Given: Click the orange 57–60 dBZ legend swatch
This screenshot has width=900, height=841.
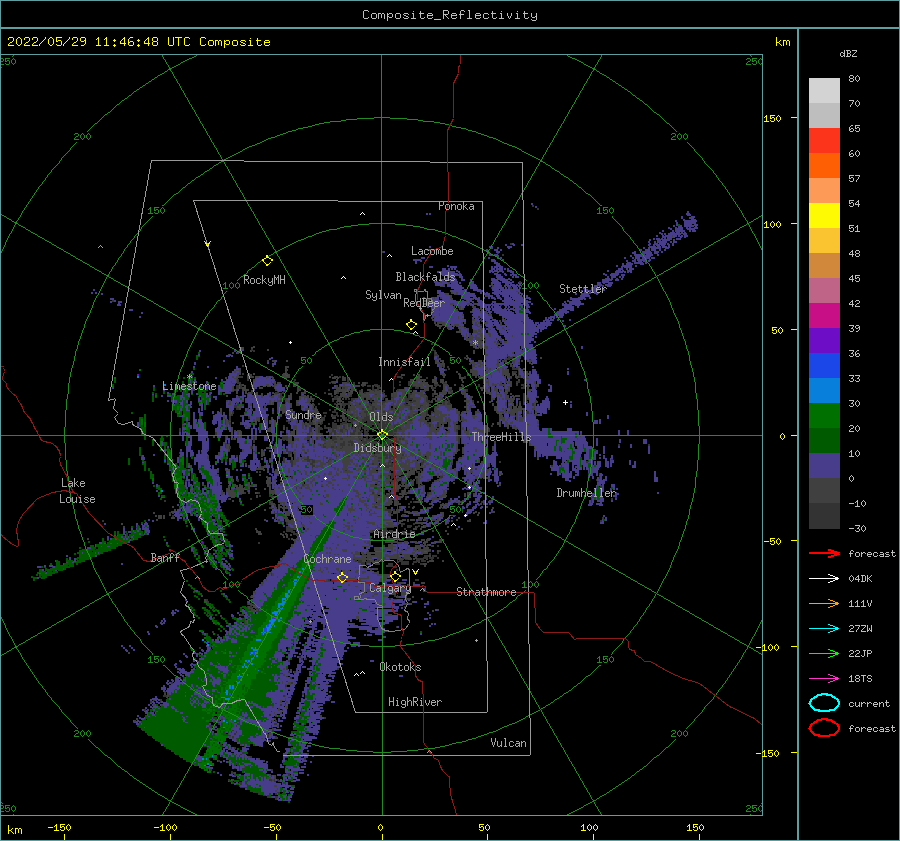Looking at the screenshot, I should point(824,166).
